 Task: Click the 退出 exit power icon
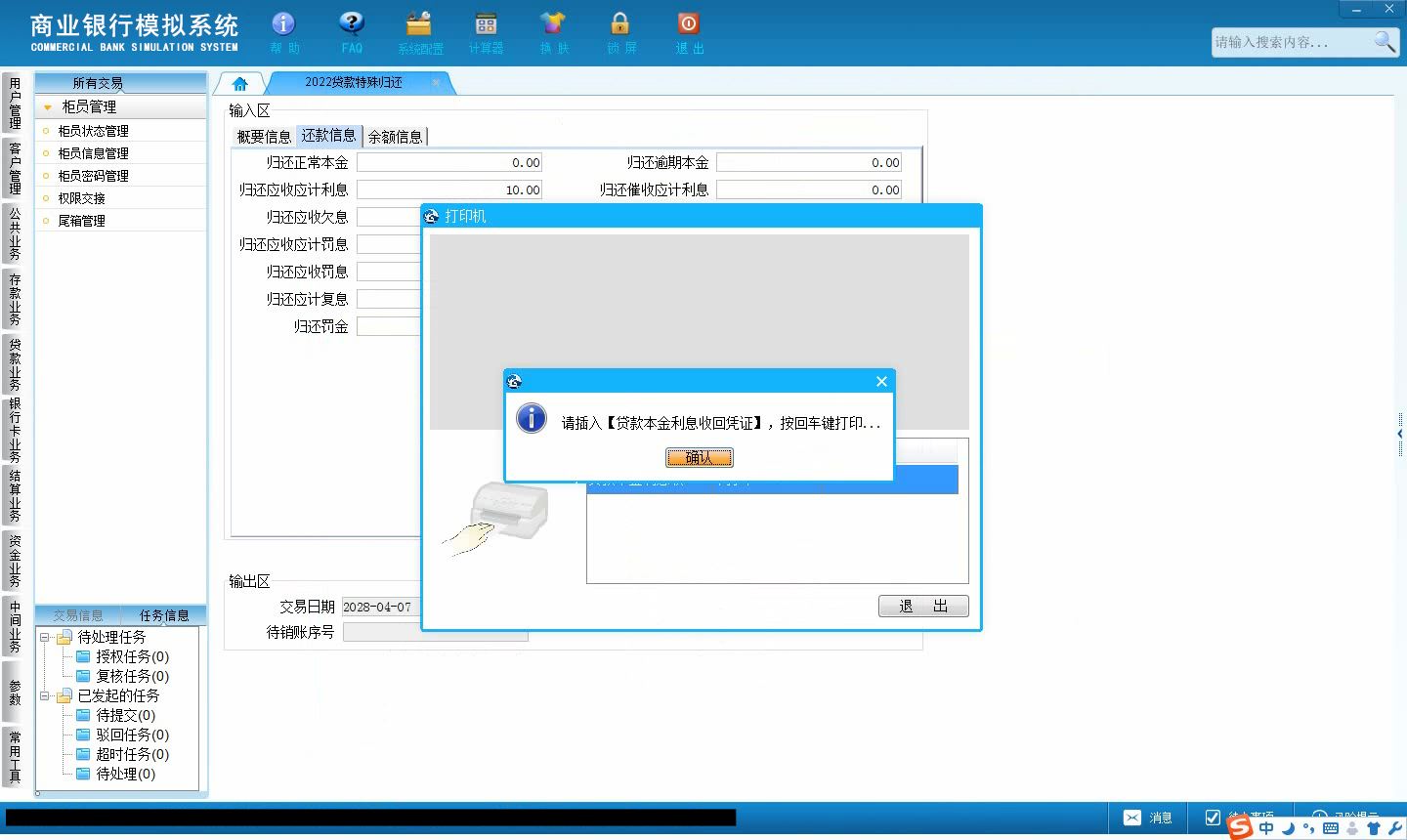[688, 24]
